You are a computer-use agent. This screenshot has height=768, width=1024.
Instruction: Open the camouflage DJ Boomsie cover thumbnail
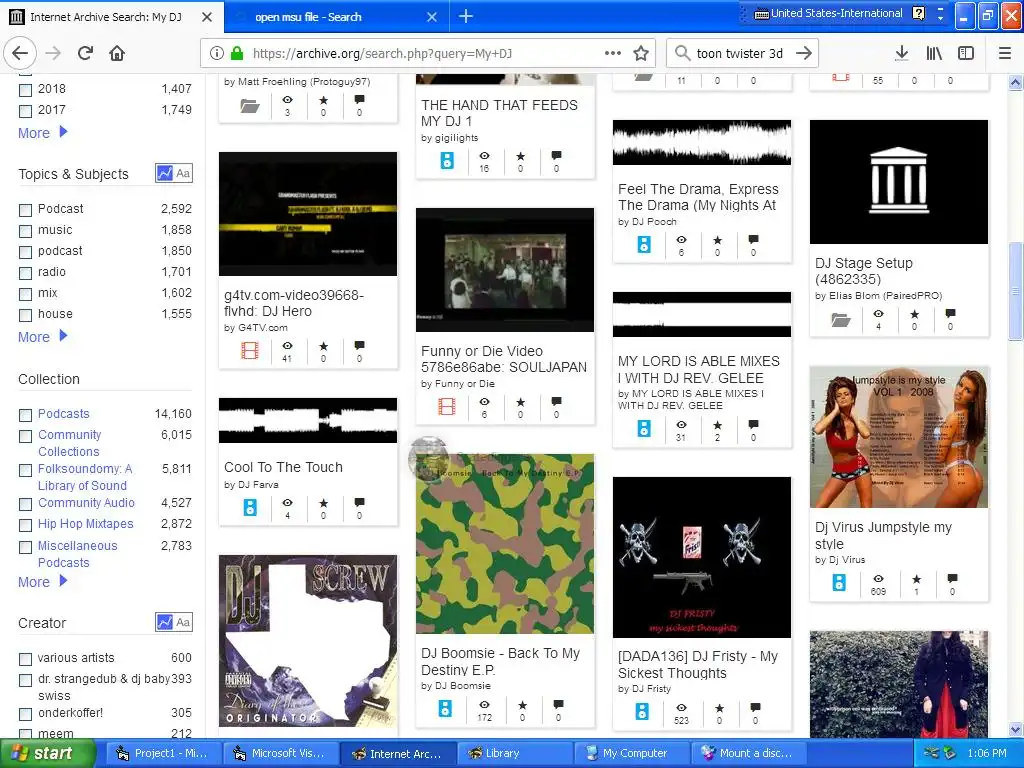click(505, 543)
